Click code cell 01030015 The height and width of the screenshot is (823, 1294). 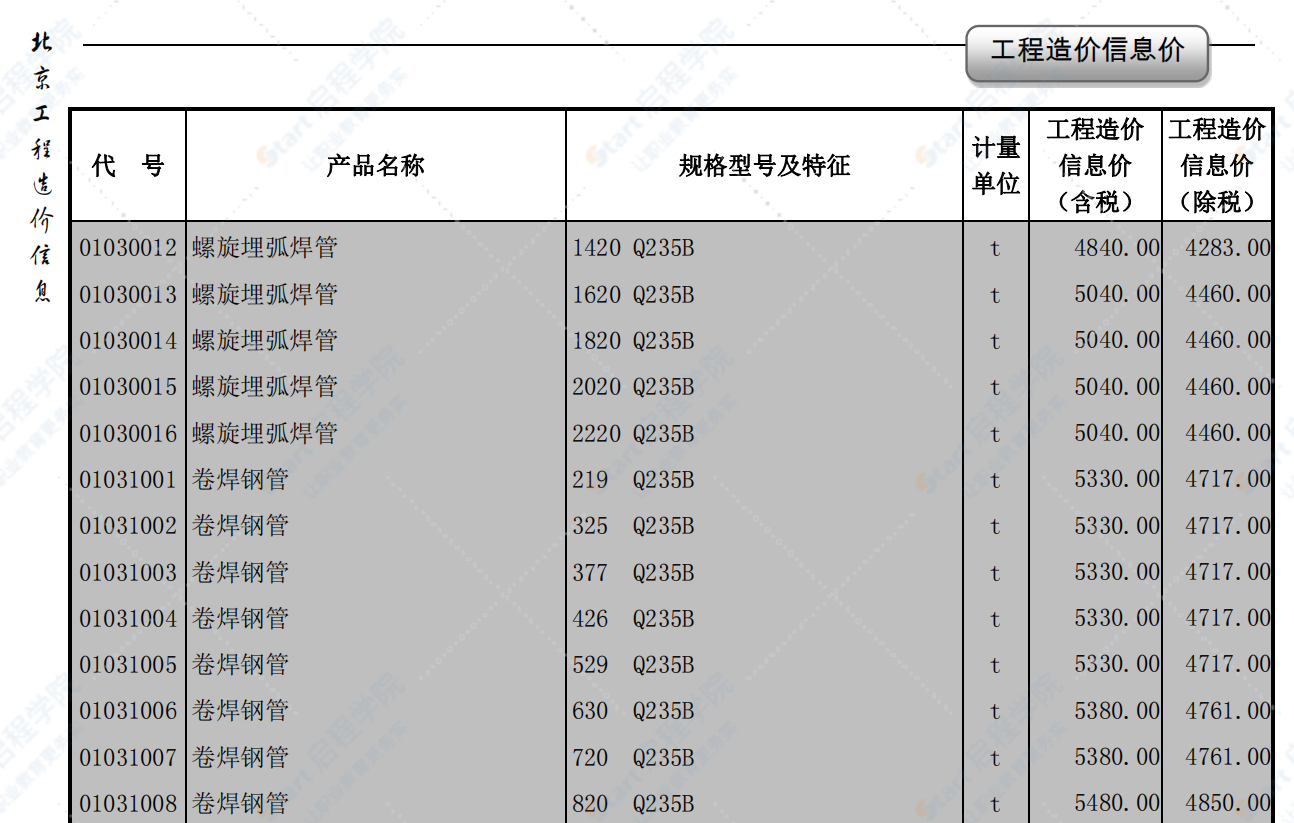(x=128, y=387)
